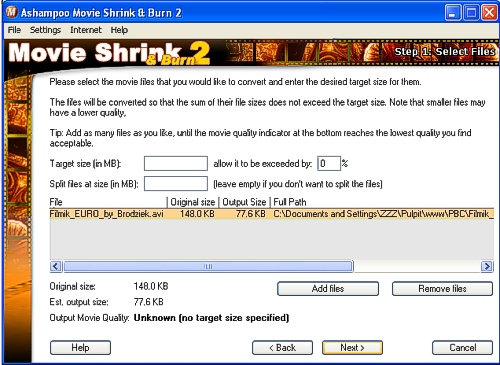Go to next step with Next button
Viewport: 500px width, 365px height.
[x=352, y=348]
